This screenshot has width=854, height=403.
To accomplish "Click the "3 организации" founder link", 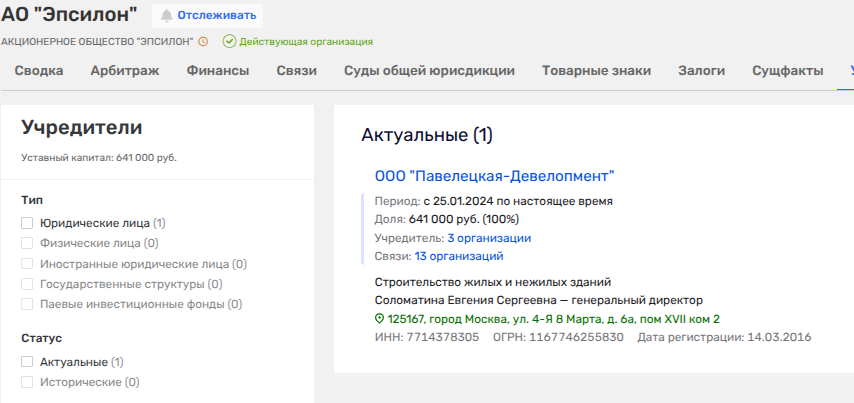I will [x=488, y=238].
